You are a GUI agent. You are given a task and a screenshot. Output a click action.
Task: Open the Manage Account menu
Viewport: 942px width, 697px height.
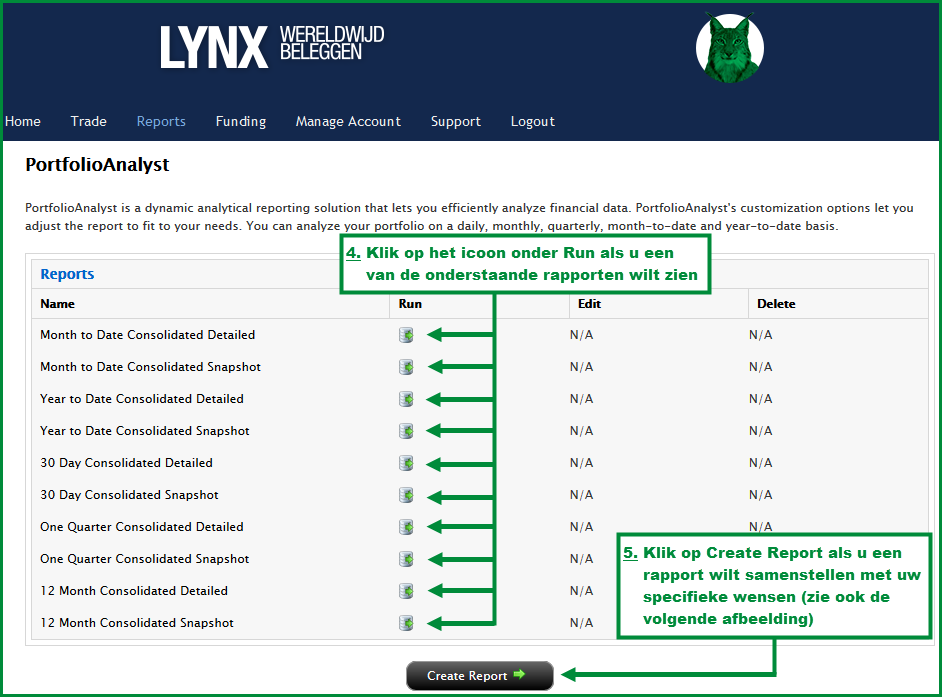tap(348, 121)
